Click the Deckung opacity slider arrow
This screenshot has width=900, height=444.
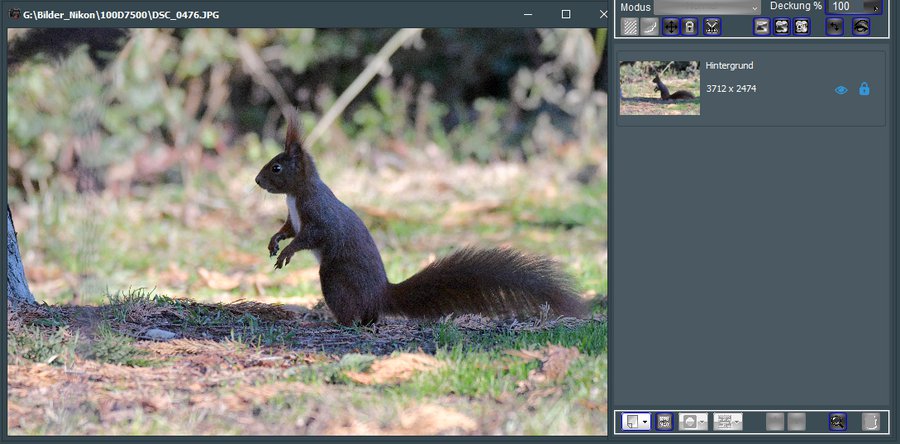(x=876, y=7)
